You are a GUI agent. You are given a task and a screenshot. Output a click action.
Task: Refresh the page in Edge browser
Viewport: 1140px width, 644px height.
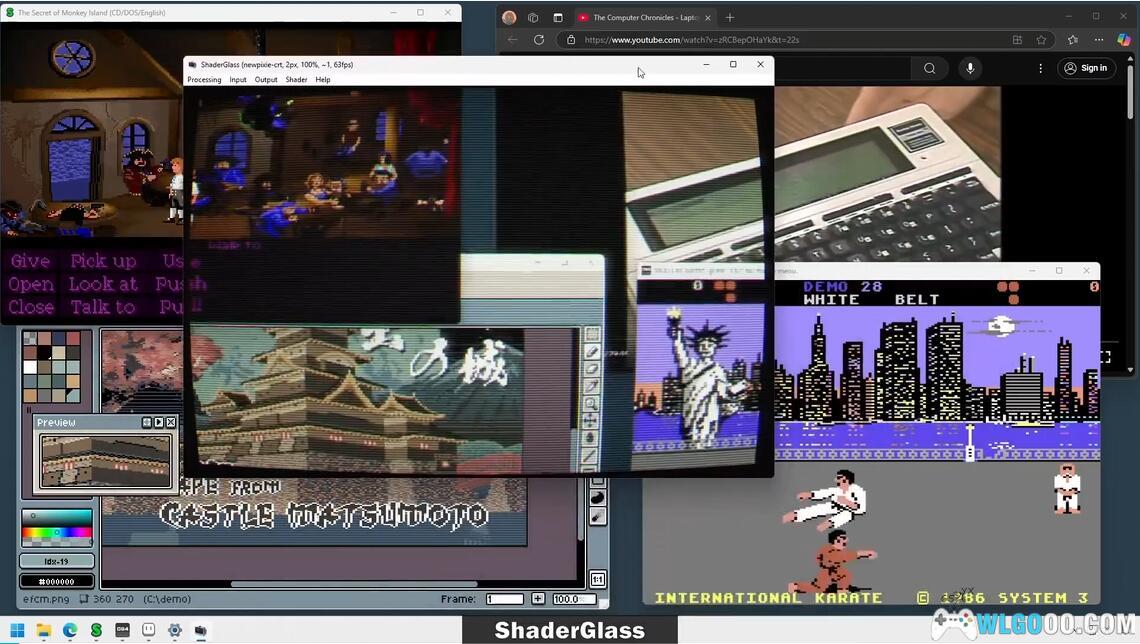(x=539, y=40)
